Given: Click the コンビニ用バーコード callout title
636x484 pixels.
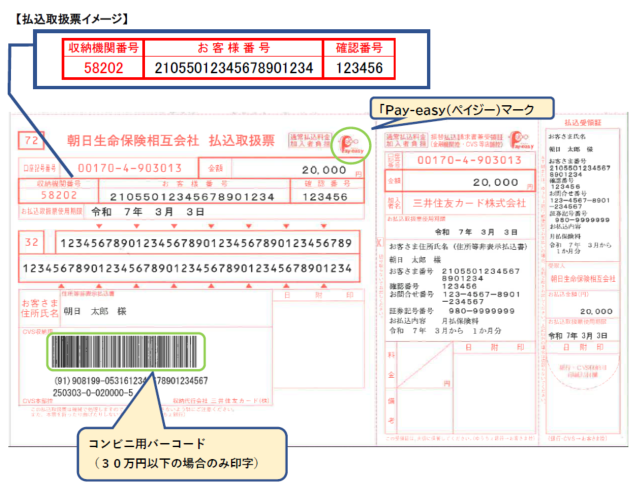Looking at the screenshot, I should (x=147, y=443).
